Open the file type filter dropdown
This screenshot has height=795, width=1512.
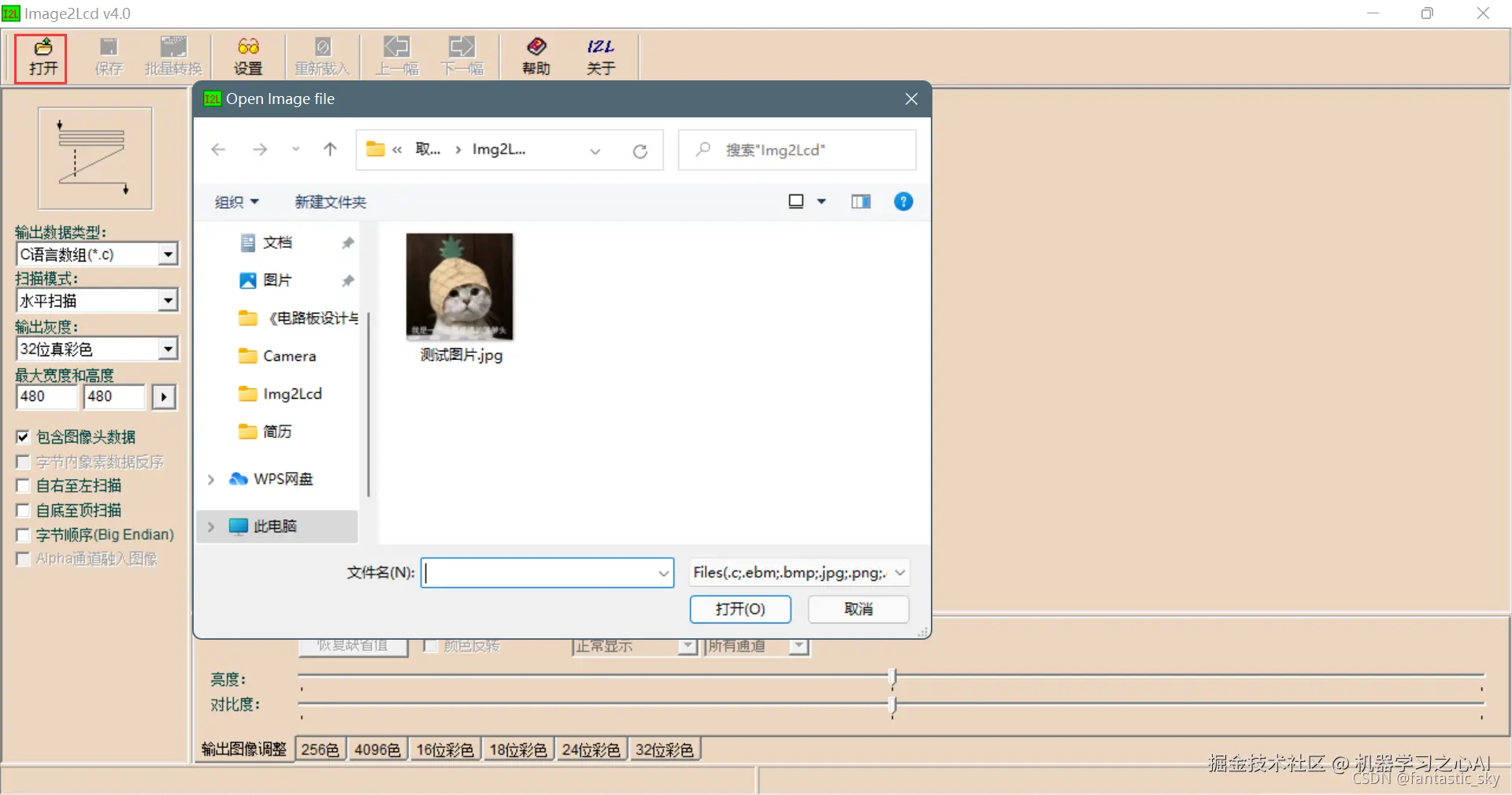[x=799, y=573]
